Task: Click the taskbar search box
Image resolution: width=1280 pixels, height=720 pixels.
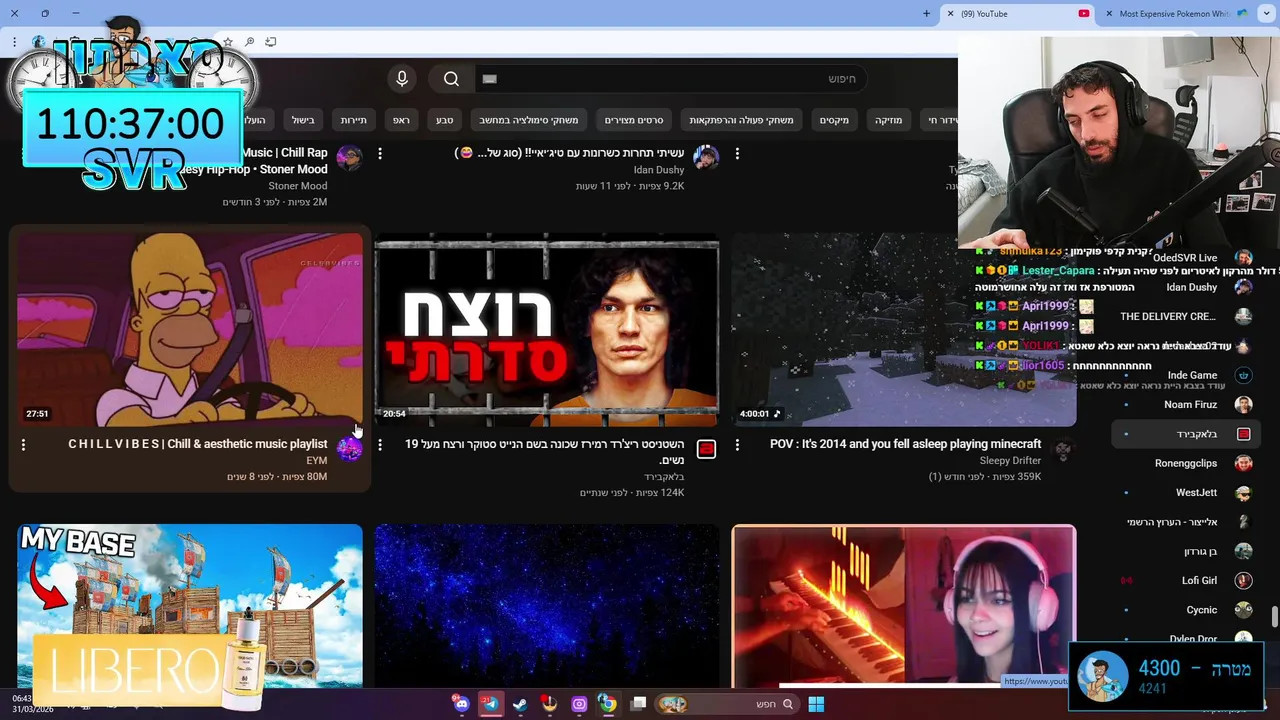Action: (x=727, y=704)
